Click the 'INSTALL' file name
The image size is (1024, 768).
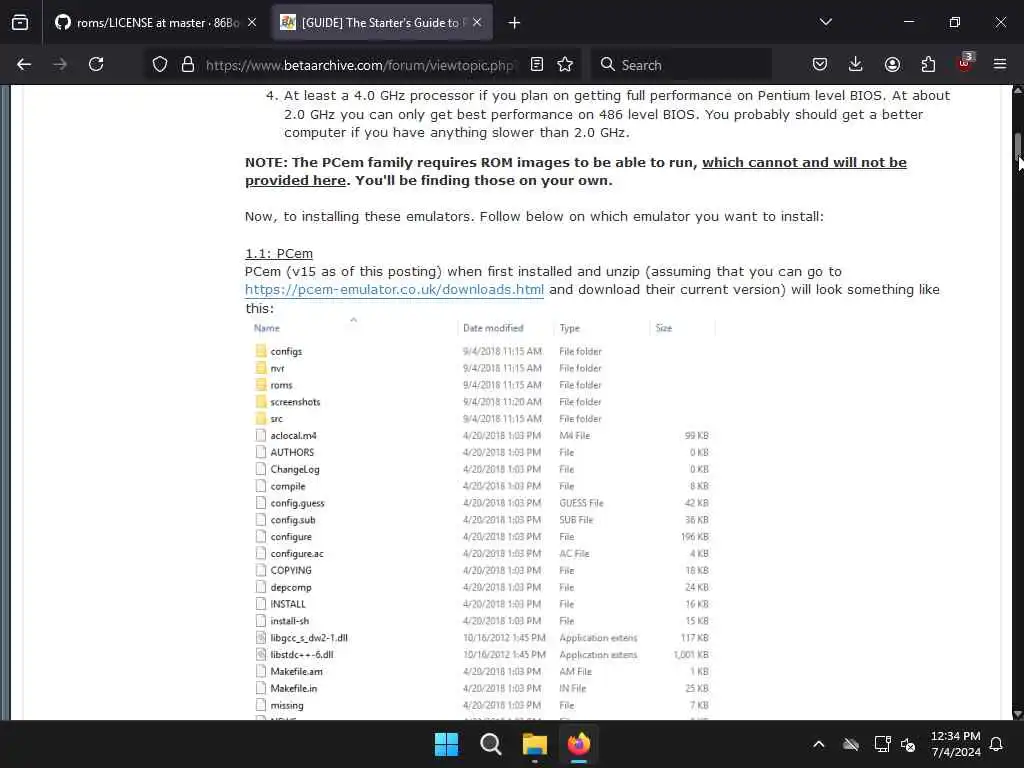(x=288, y=604)
